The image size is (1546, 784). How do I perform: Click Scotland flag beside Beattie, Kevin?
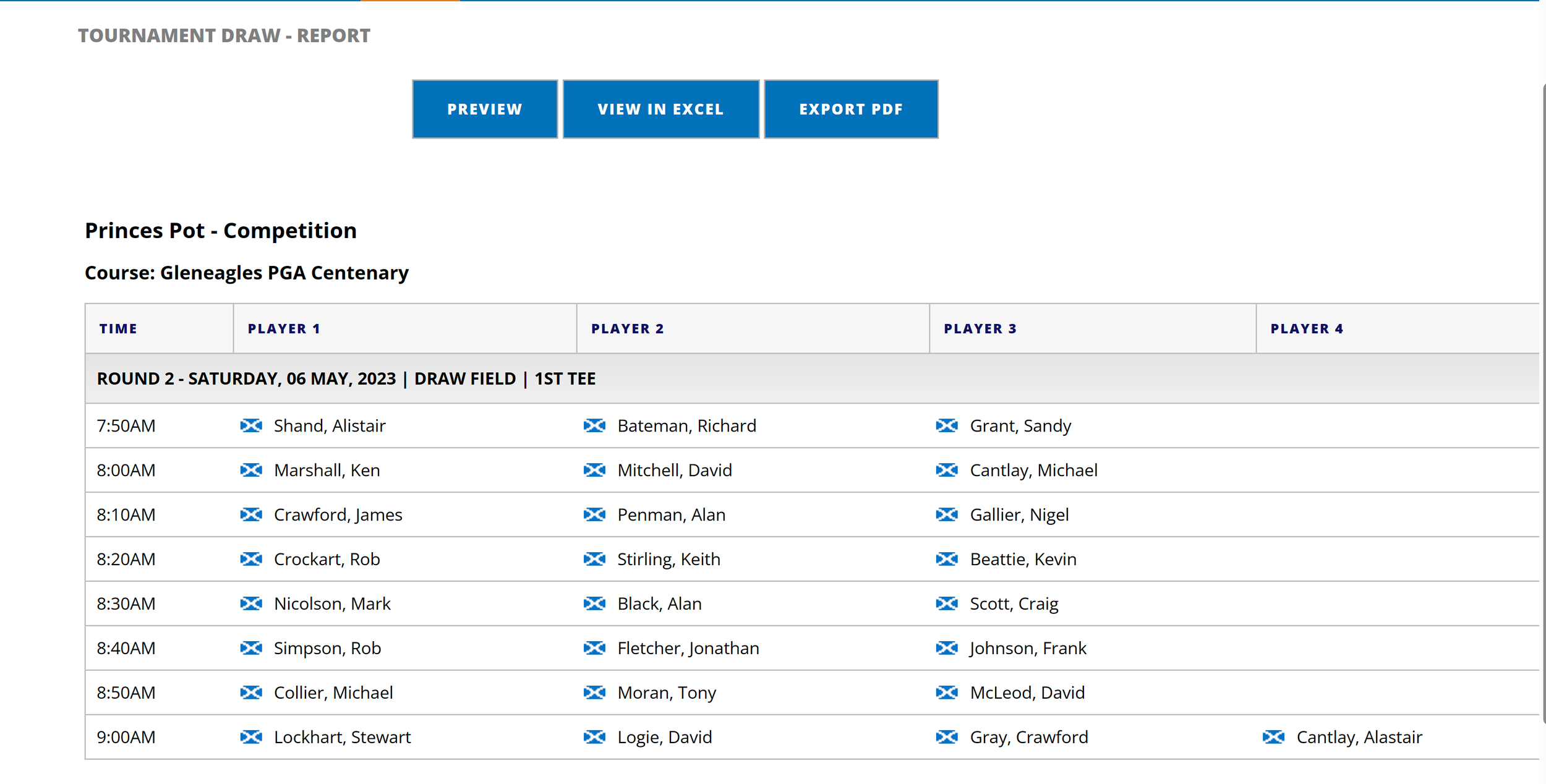click(947, 559)
